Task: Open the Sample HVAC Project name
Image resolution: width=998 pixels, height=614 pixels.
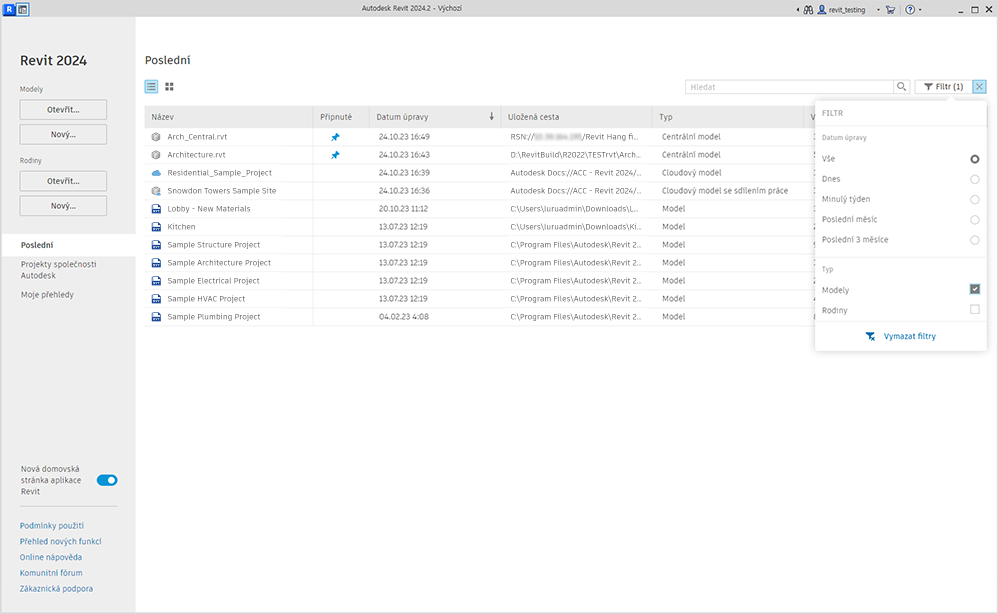Action: click(206, 298)
